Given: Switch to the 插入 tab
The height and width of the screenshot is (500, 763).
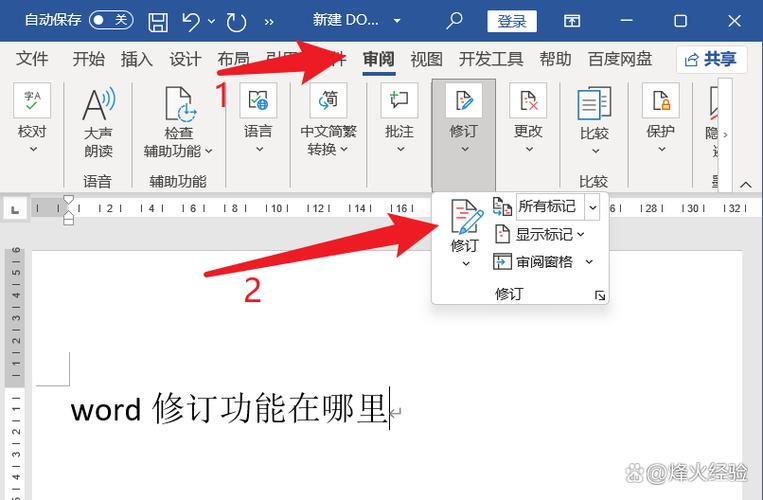Looking at the screenshot, I should pos(137,59).
